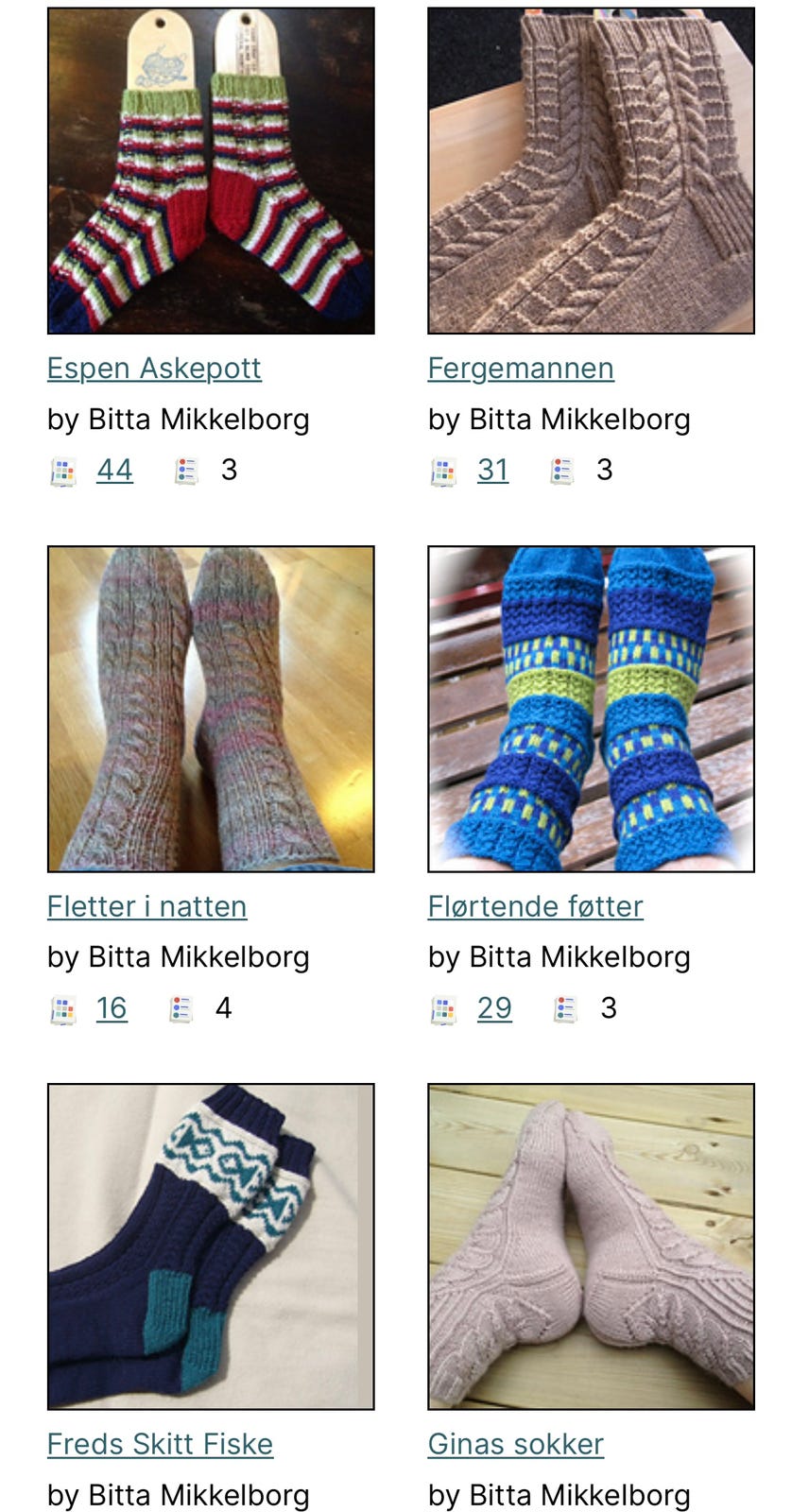Click the queue list icon under Fergemannen
The image size is (809, 1512).
coord(562,471)
